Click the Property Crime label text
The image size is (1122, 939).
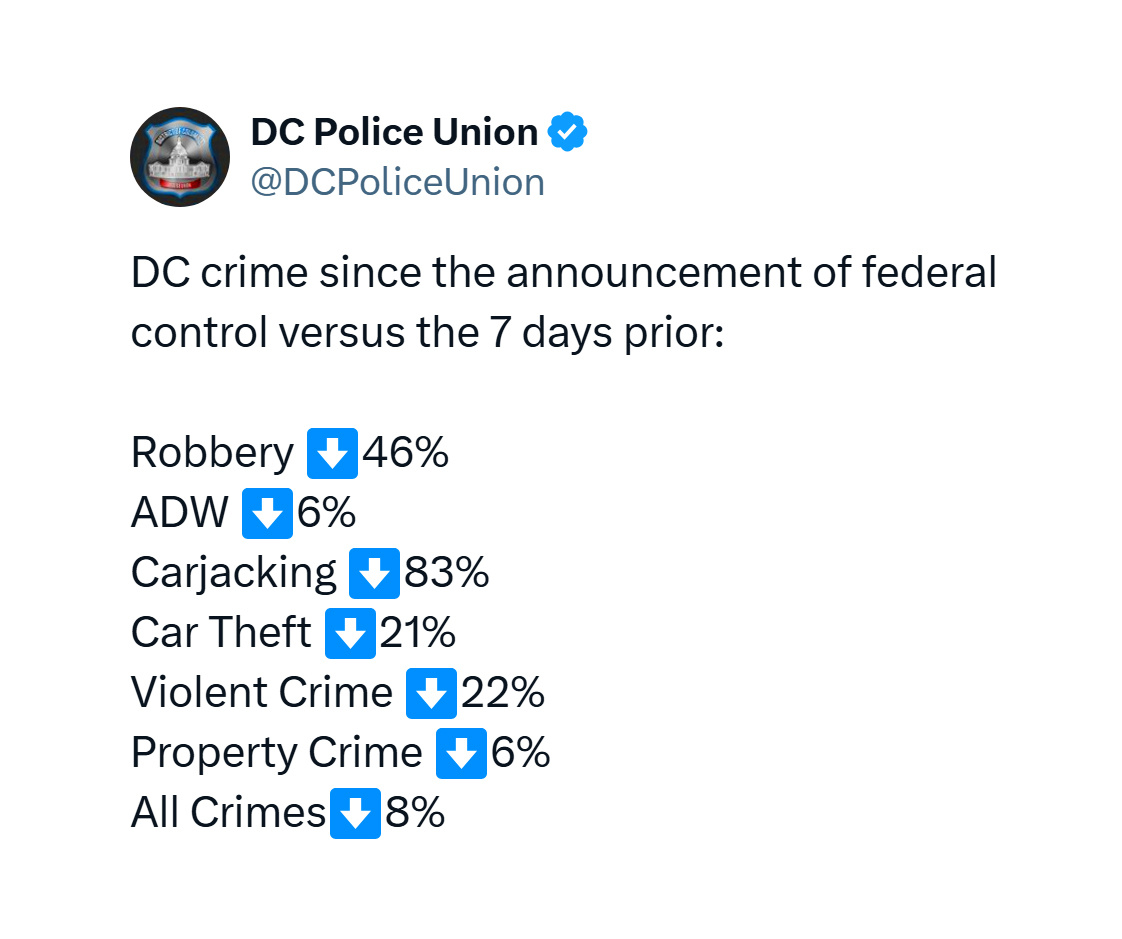[277, 754]
